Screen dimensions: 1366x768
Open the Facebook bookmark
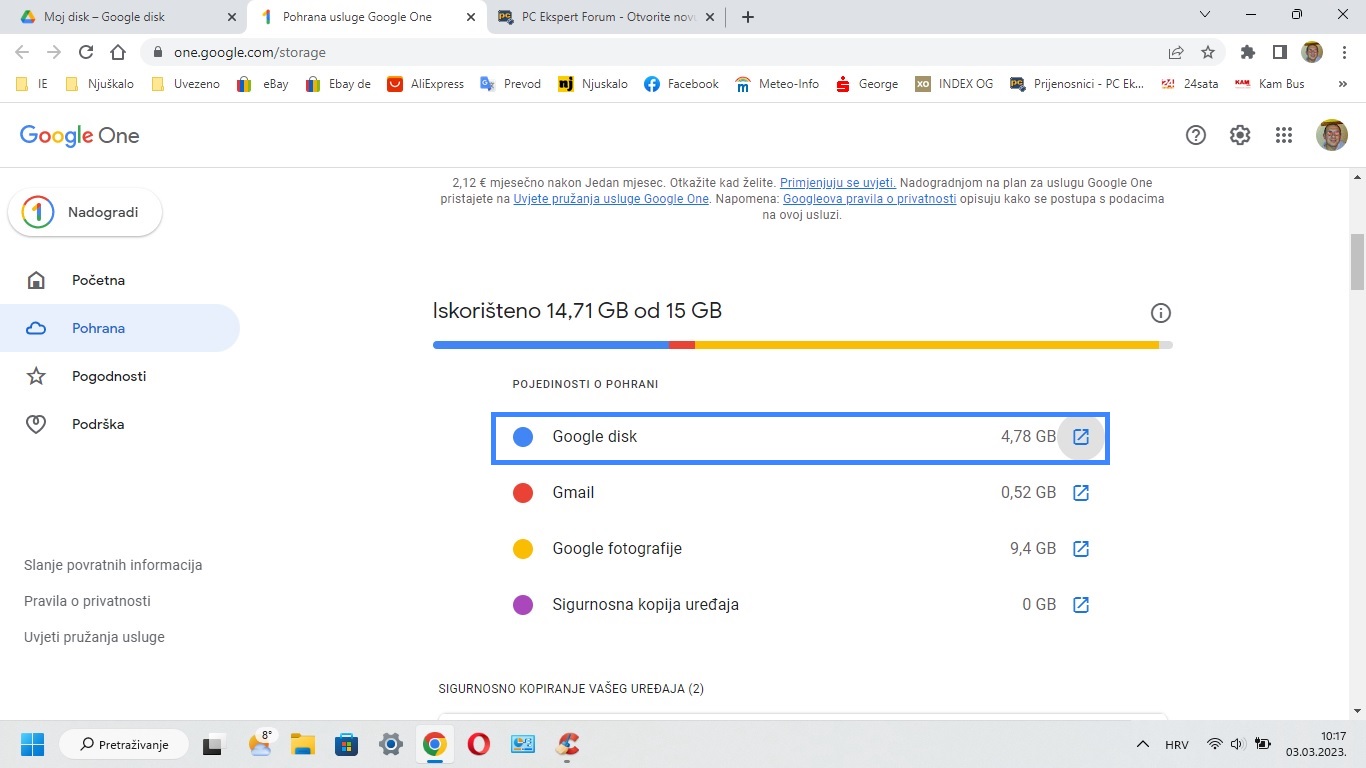pos(681,84)
